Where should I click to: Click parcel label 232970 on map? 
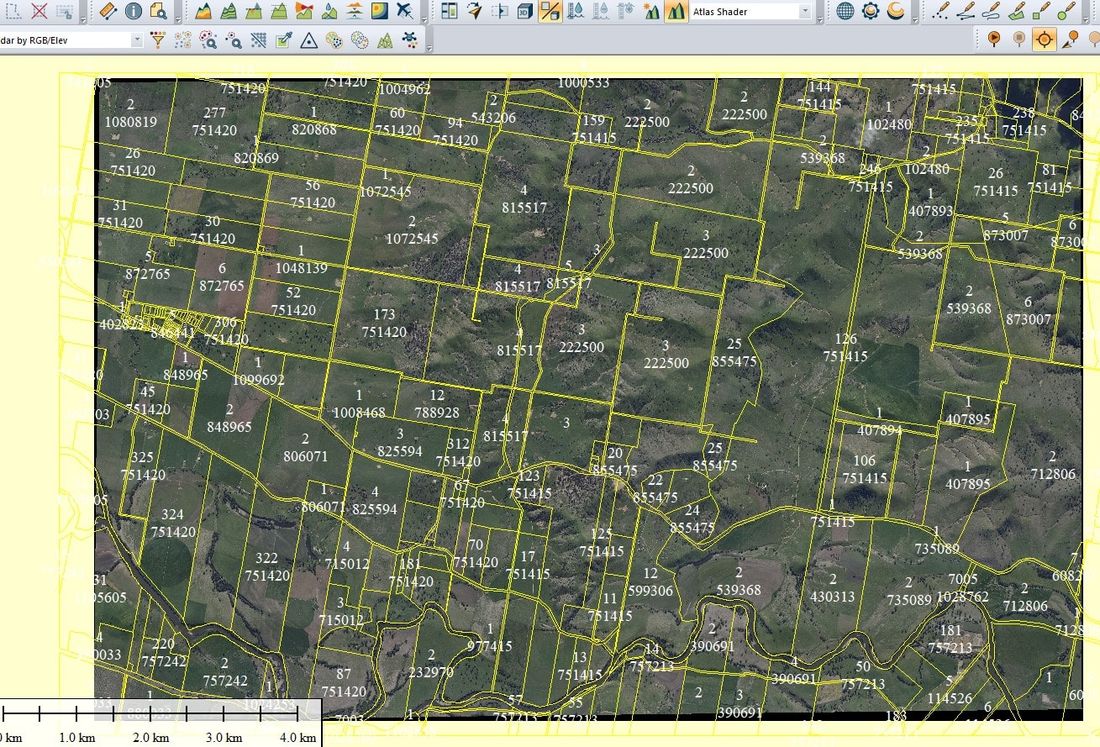tap(431, 671)
